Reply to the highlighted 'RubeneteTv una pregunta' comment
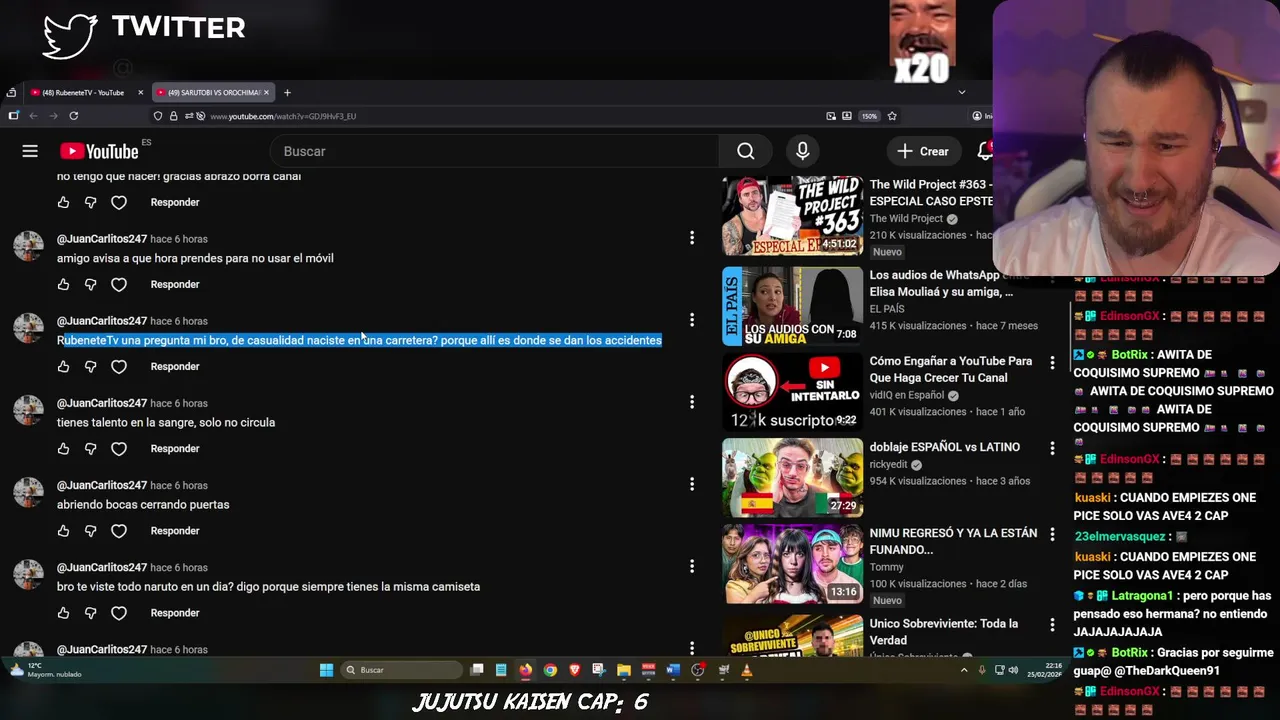1280x720 pixels. coord(175,366)
